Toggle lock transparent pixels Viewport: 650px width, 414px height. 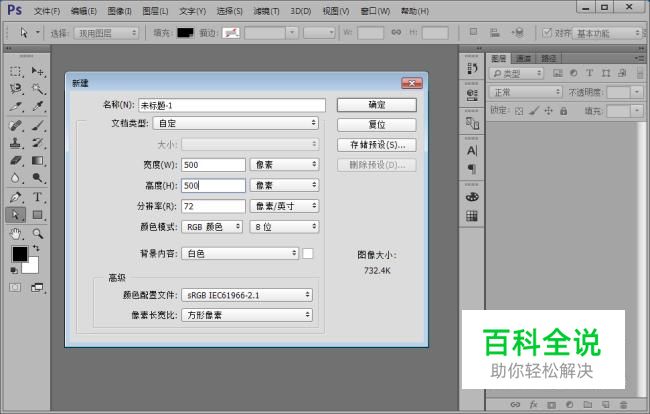click(519, 111)
